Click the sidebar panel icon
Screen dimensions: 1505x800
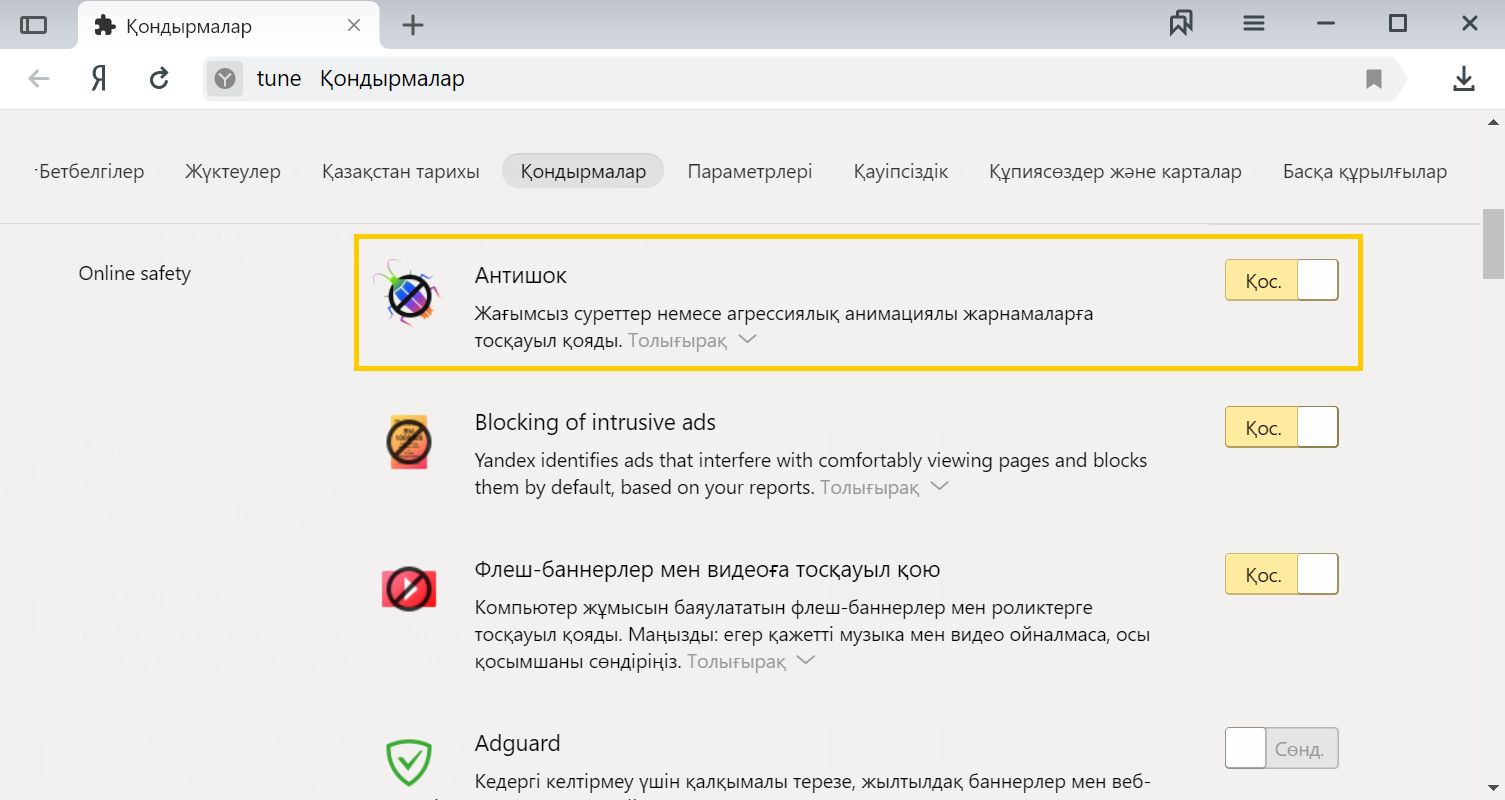click(34, 25)
